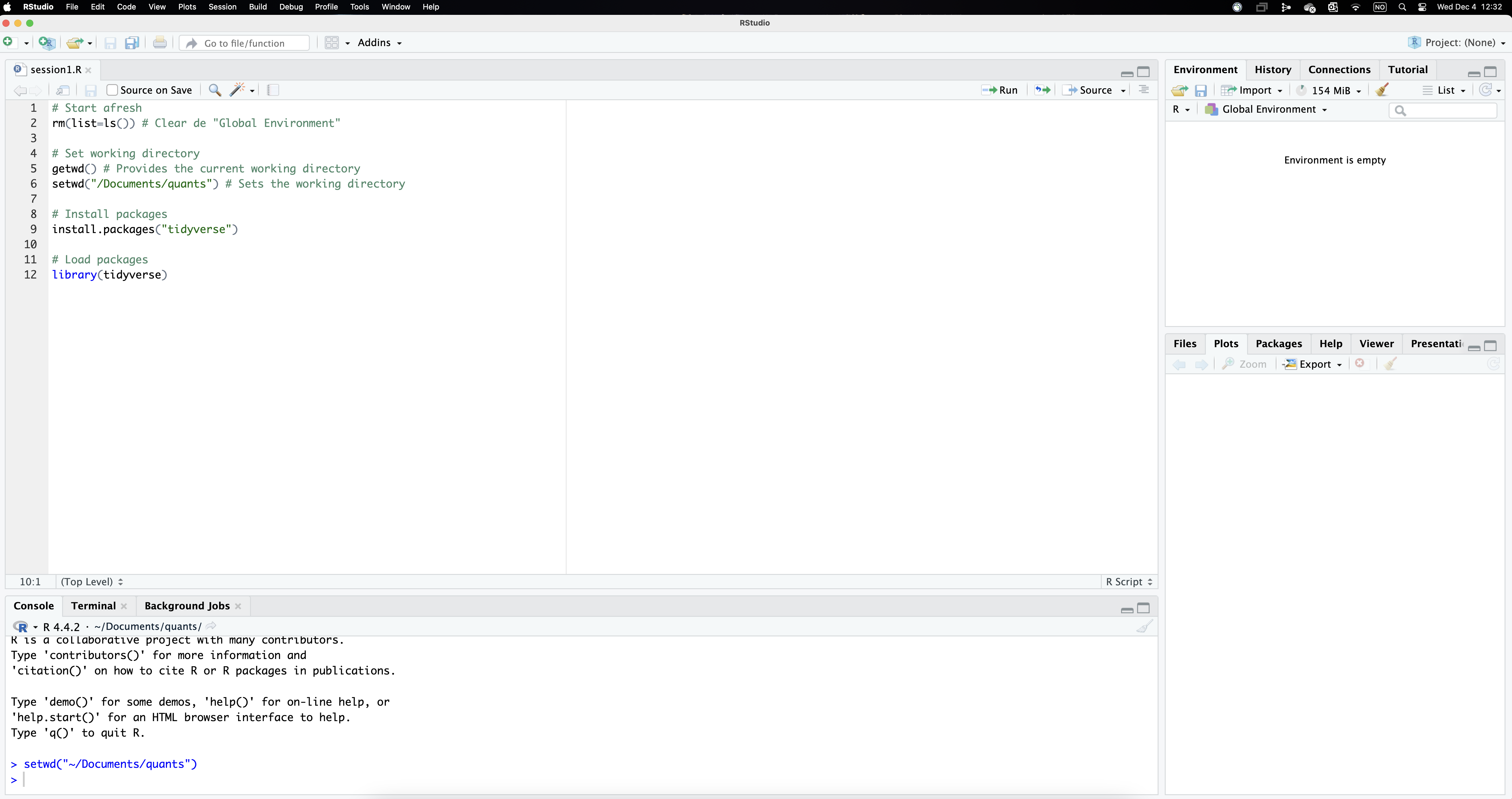1512x799 pixels.
Task: Click the clear console broom icon
Action: point(1144,626)
